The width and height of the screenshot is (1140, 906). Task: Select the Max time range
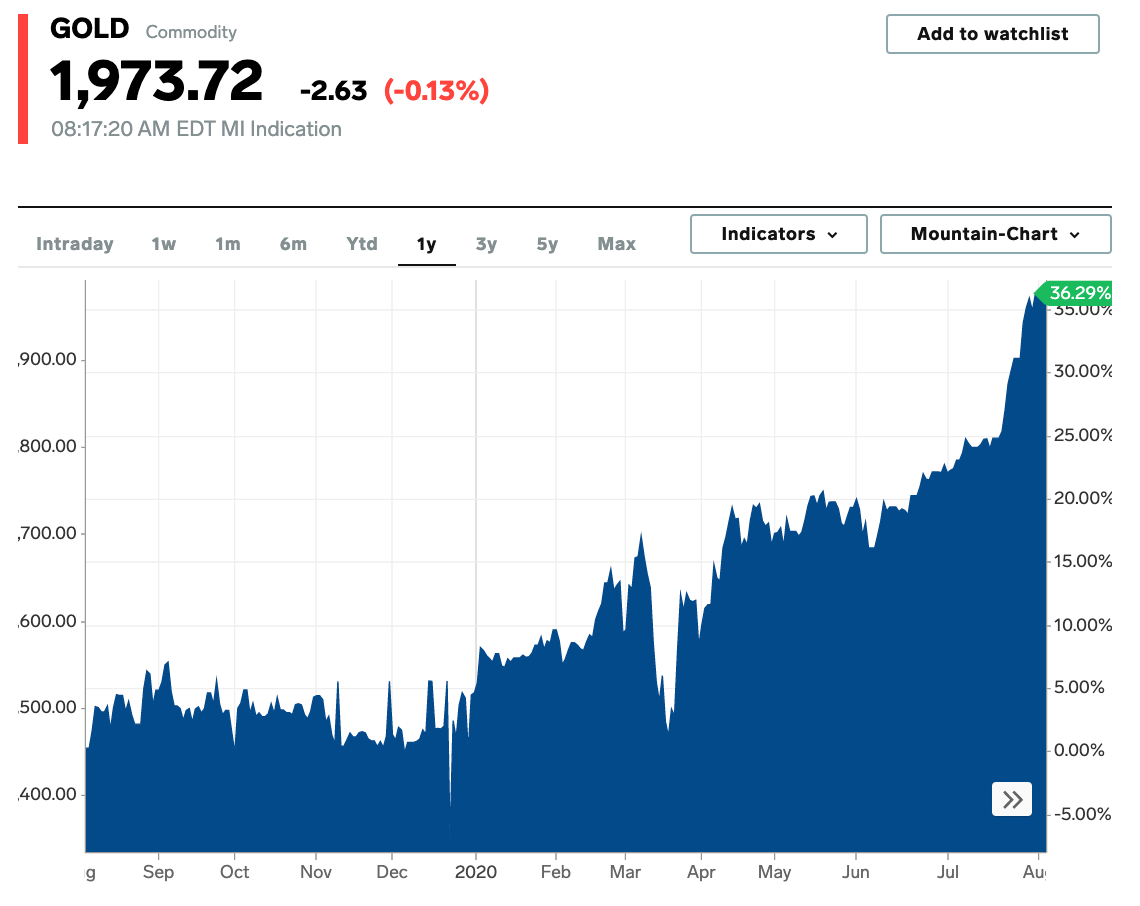pos(617,244)
